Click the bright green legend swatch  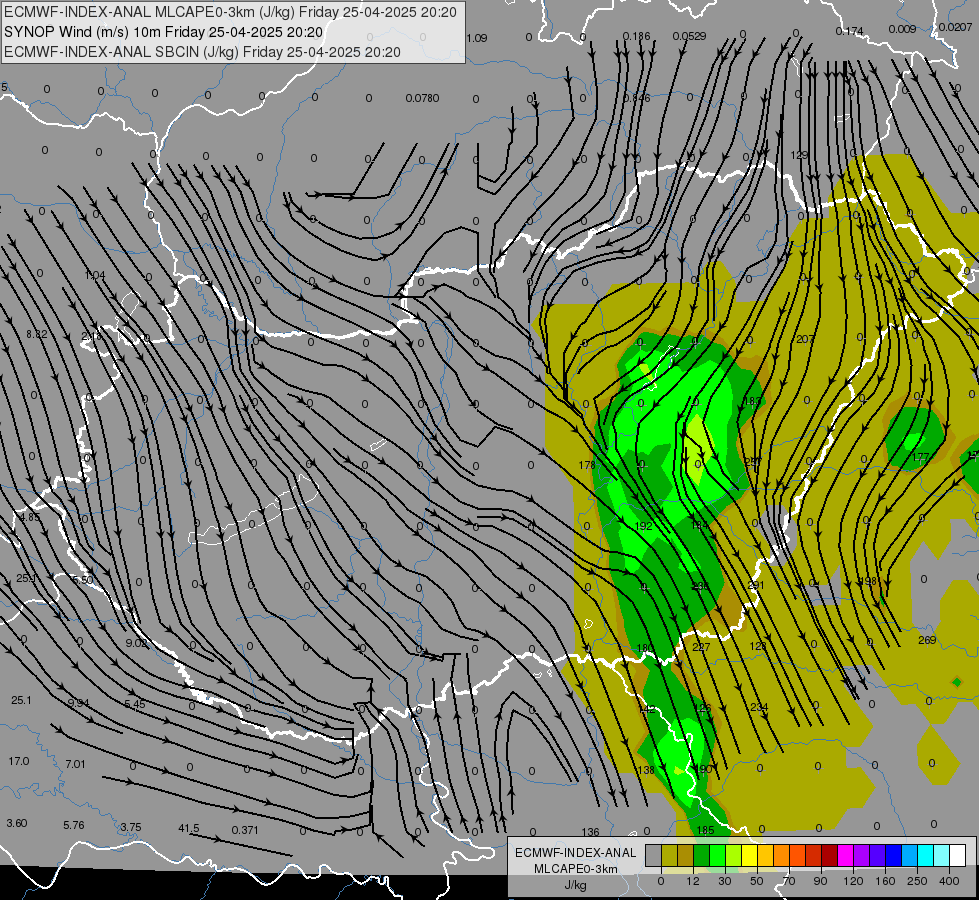tap(718, 855)
